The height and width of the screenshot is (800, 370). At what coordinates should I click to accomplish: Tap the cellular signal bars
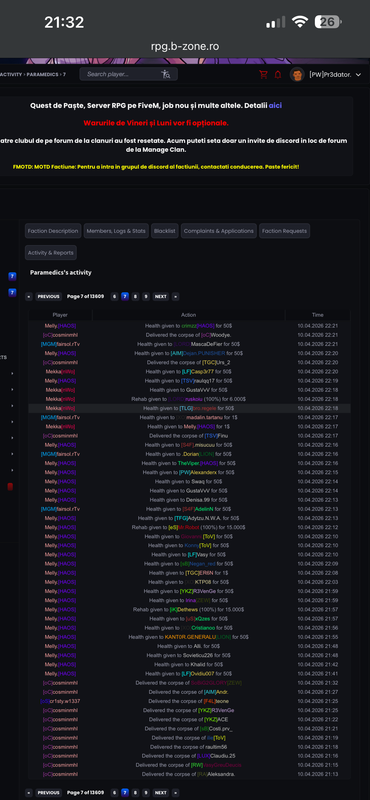pos(276,22)
